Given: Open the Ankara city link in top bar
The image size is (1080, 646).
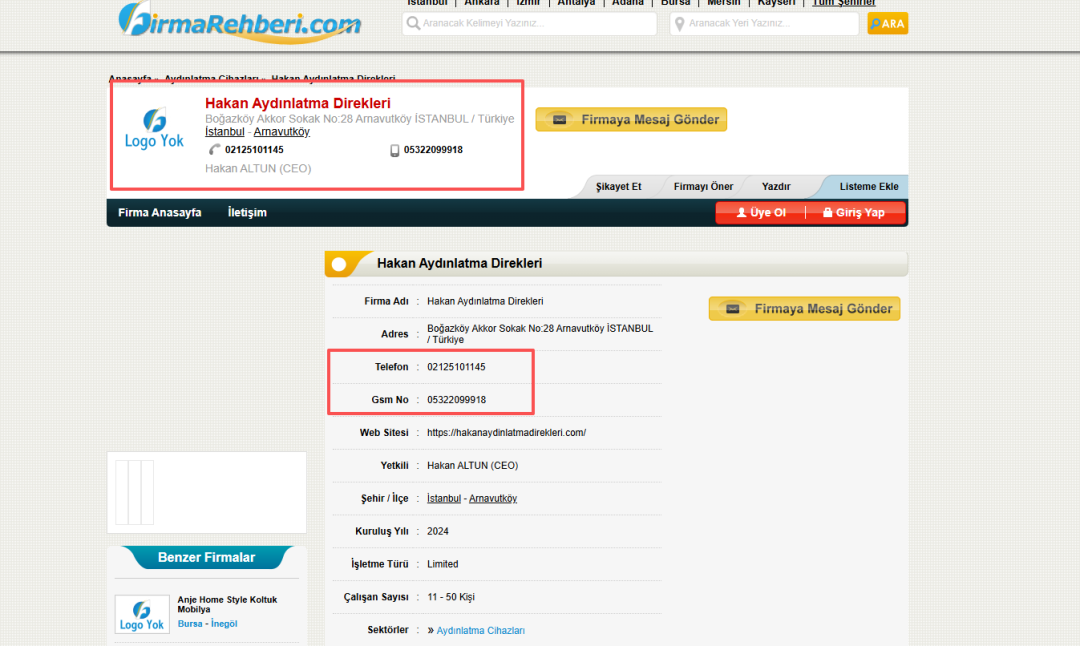Looking at the screenshot, I should (481, 3).
